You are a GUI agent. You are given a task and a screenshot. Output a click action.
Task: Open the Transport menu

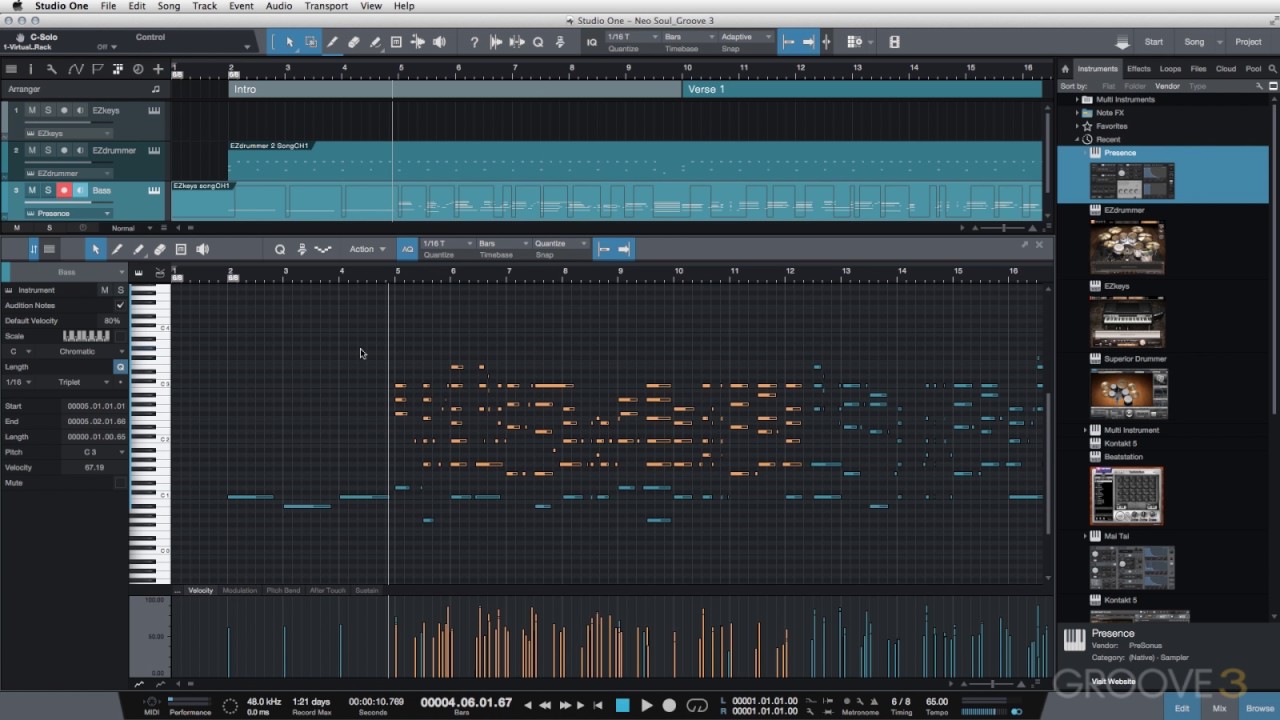click(326, 6)
